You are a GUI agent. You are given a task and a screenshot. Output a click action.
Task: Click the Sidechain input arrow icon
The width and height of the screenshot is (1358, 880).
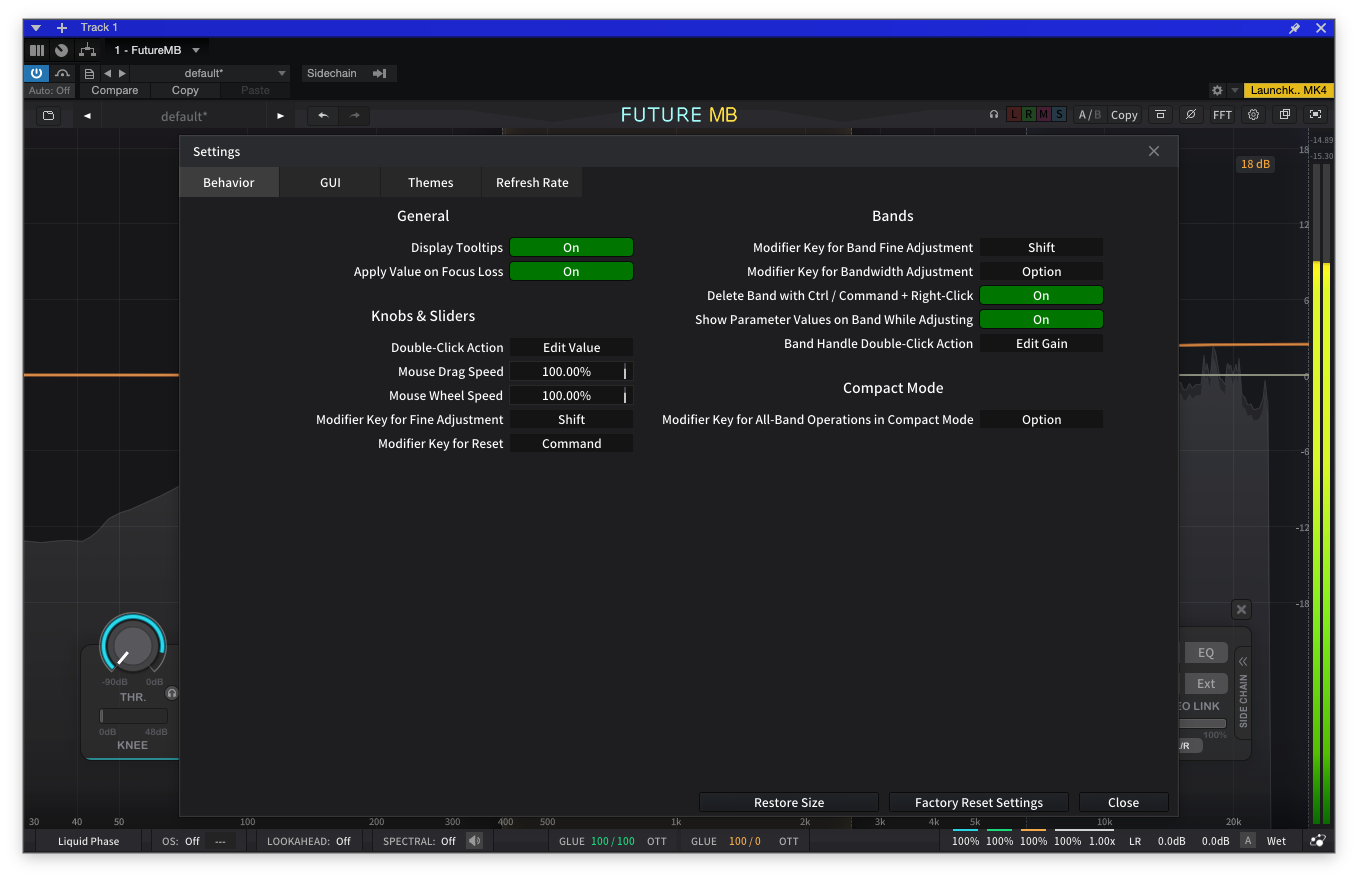380,73
